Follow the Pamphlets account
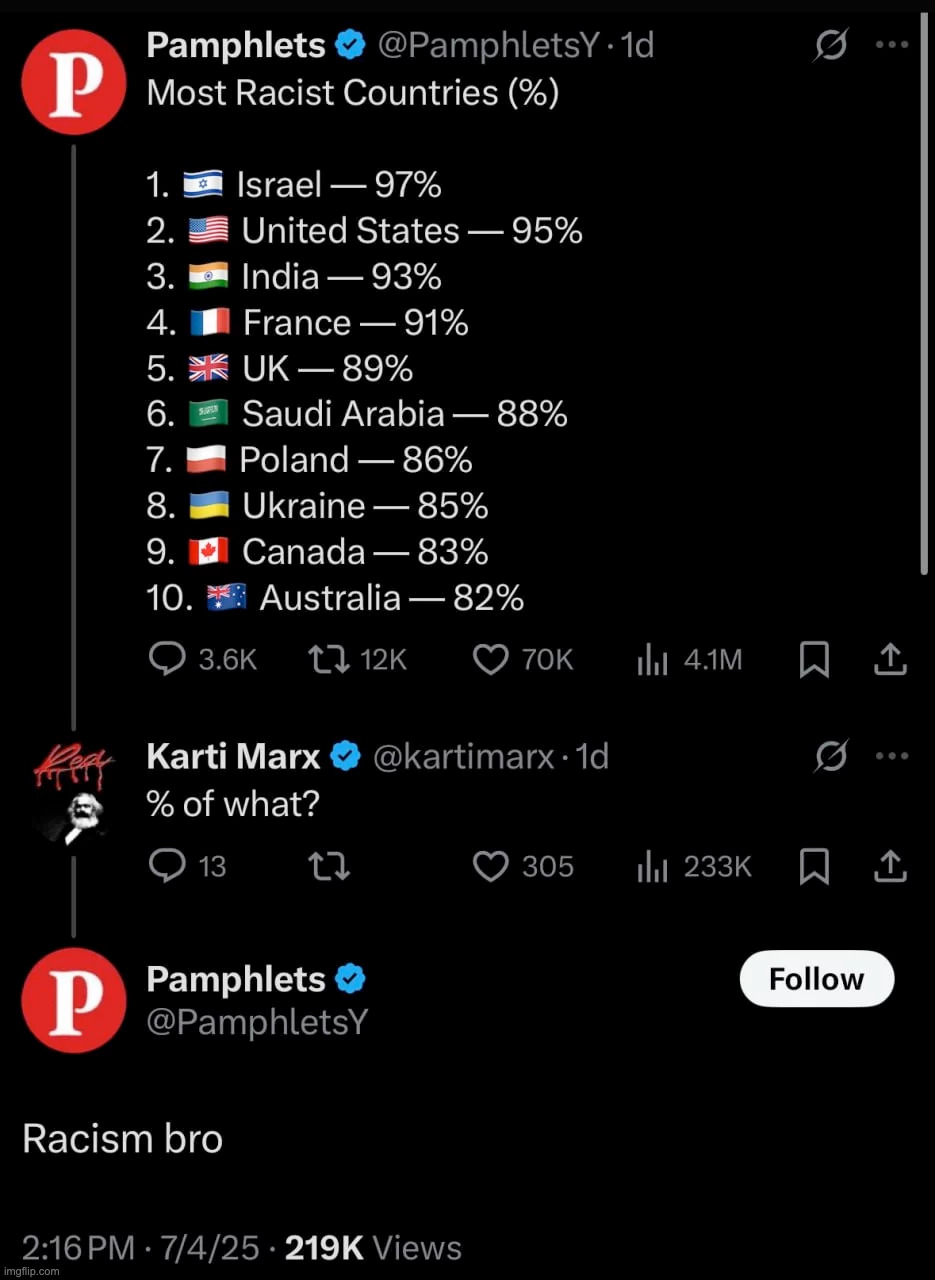935x1280 pixels. click(x=816, y=979)
